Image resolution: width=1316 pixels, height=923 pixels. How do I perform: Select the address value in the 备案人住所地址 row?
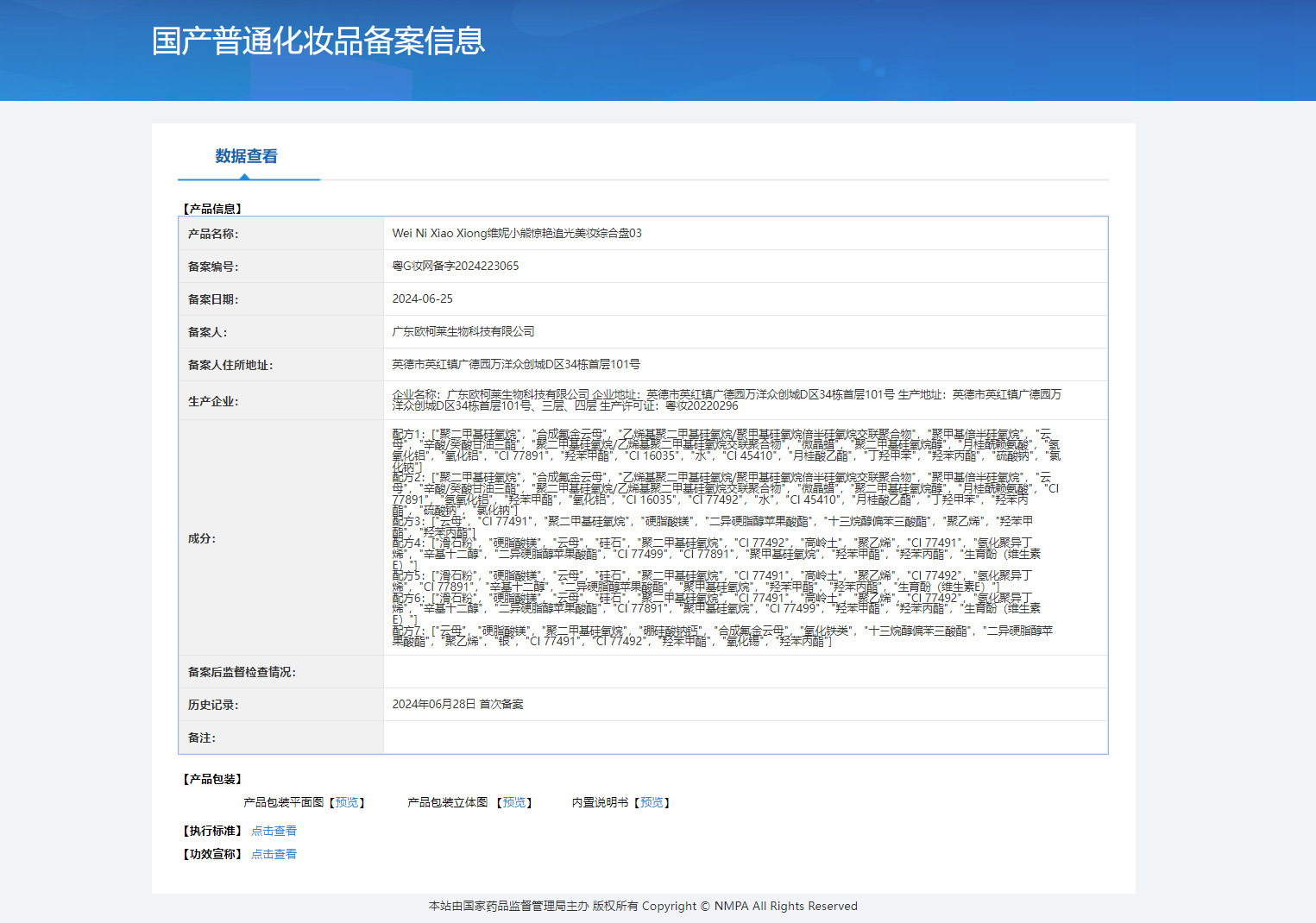point(516,364)
